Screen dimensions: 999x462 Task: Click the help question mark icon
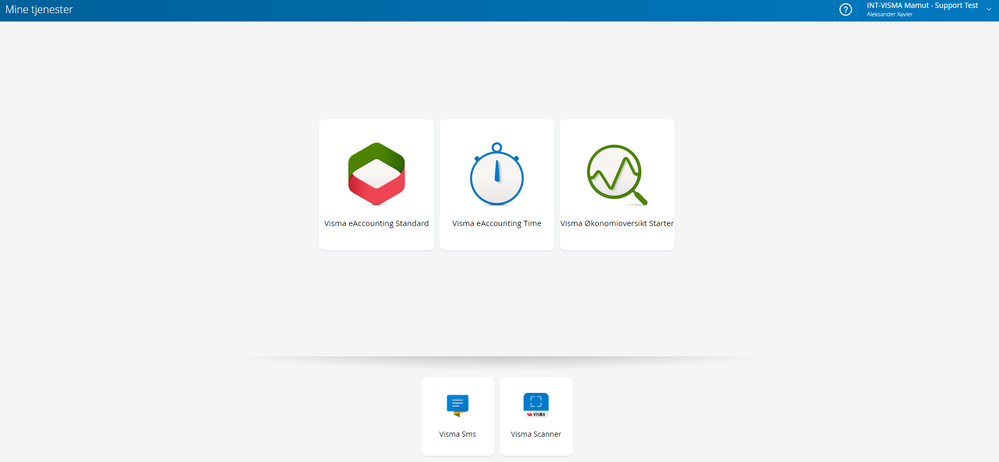pyautogui.click(x=845, y=10)
